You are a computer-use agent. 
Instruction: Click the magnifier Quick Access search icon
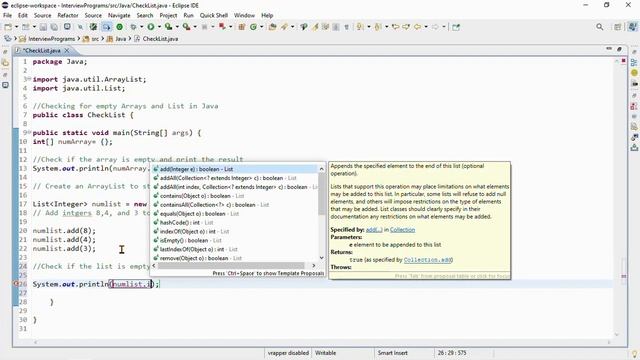pos(600,27)
